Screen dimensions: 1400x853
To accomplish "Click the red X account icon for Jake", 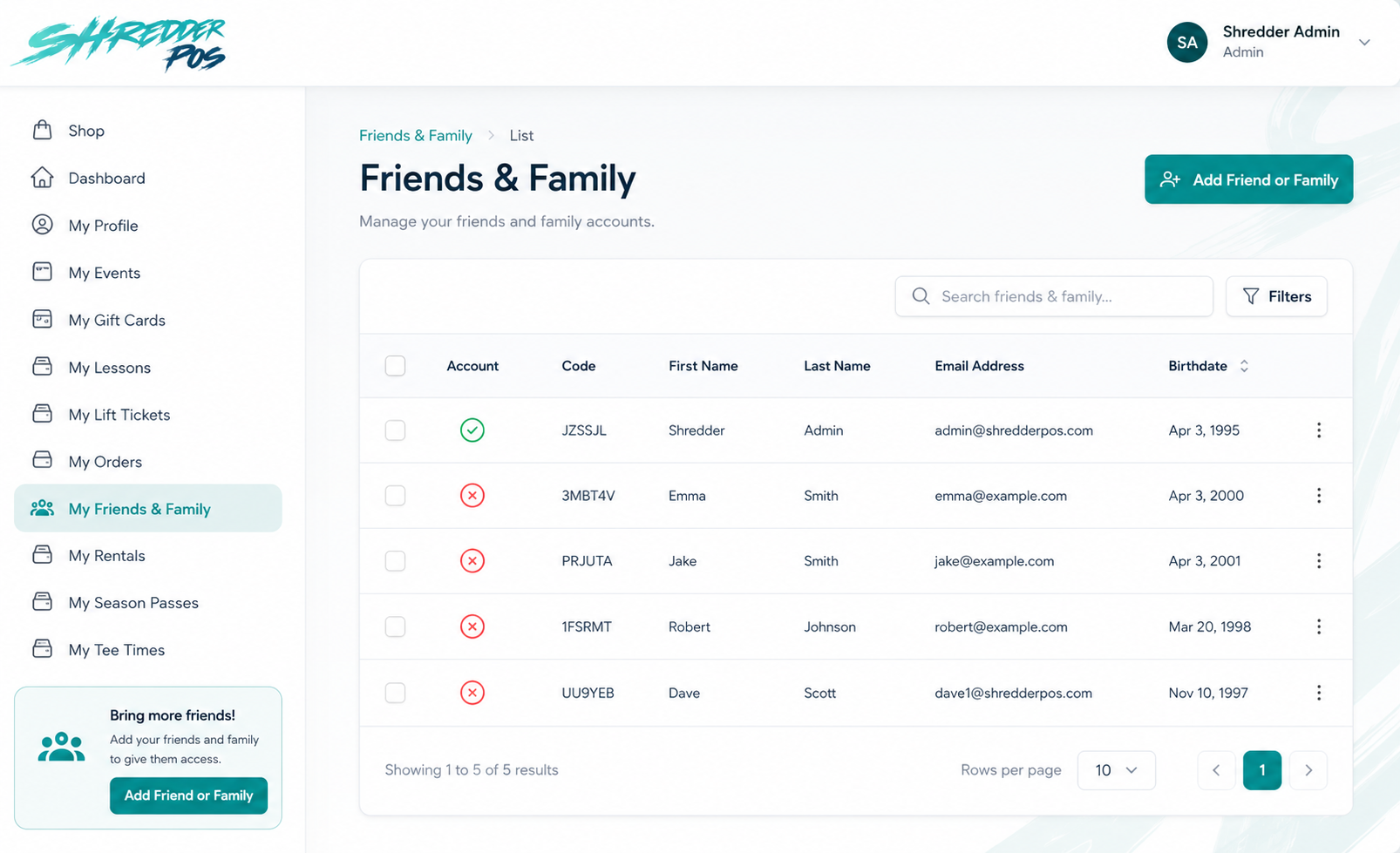I will (472, 561).
